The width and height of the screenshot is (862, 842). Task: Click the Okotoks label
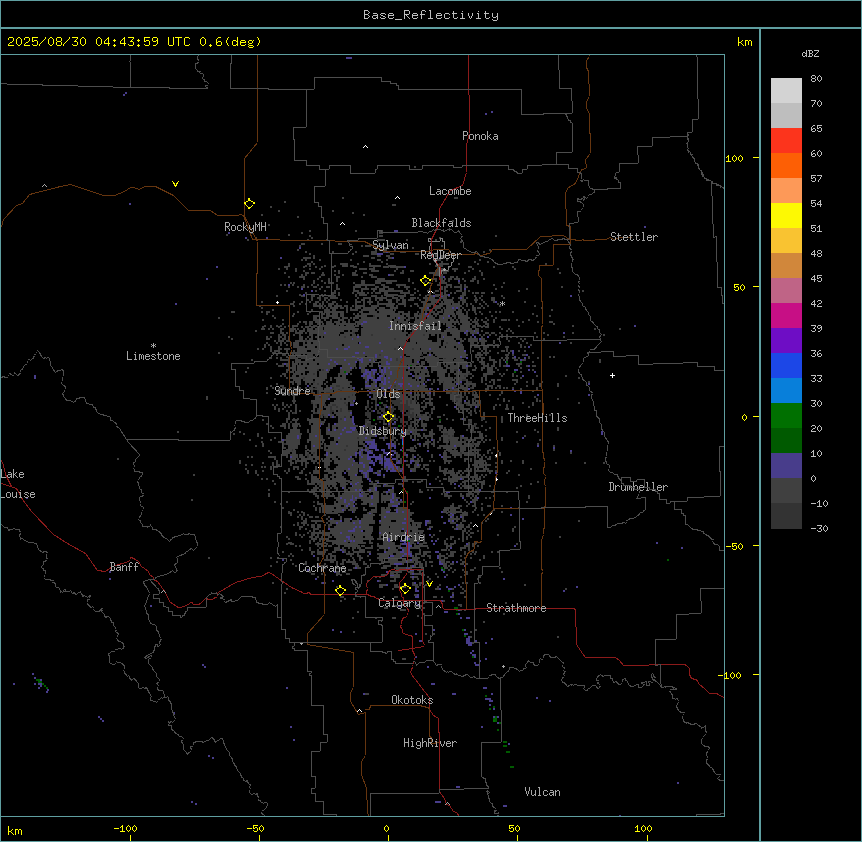coord(412,700)
